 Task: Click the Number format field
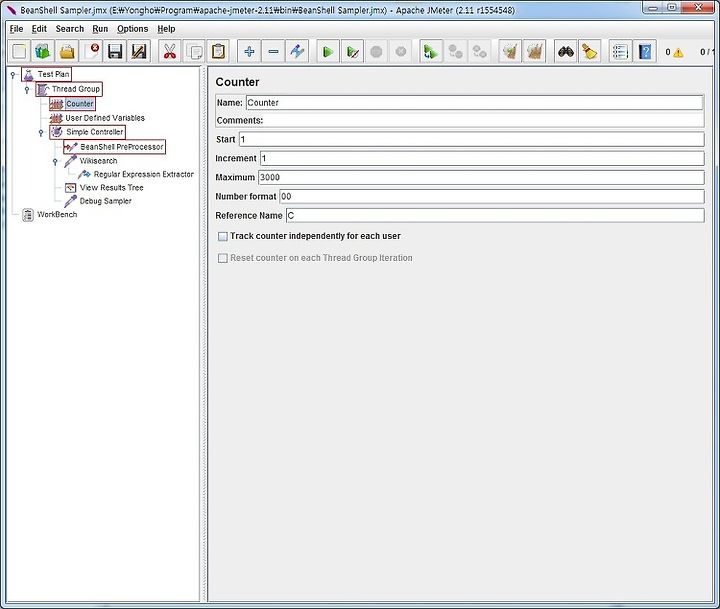[x=492, y=197]
